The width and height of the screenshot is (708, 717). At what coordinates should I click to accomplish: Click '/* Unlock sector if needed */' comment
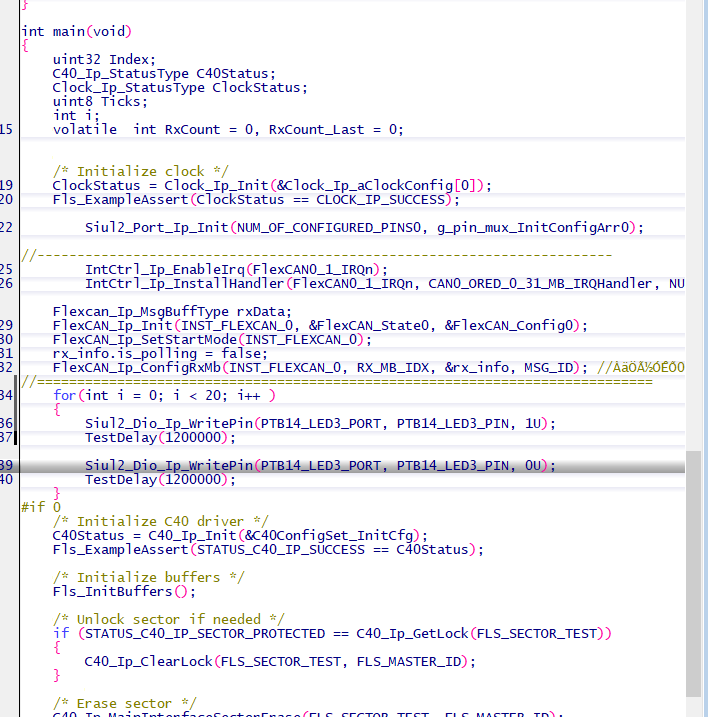click(x=168, y=620)
